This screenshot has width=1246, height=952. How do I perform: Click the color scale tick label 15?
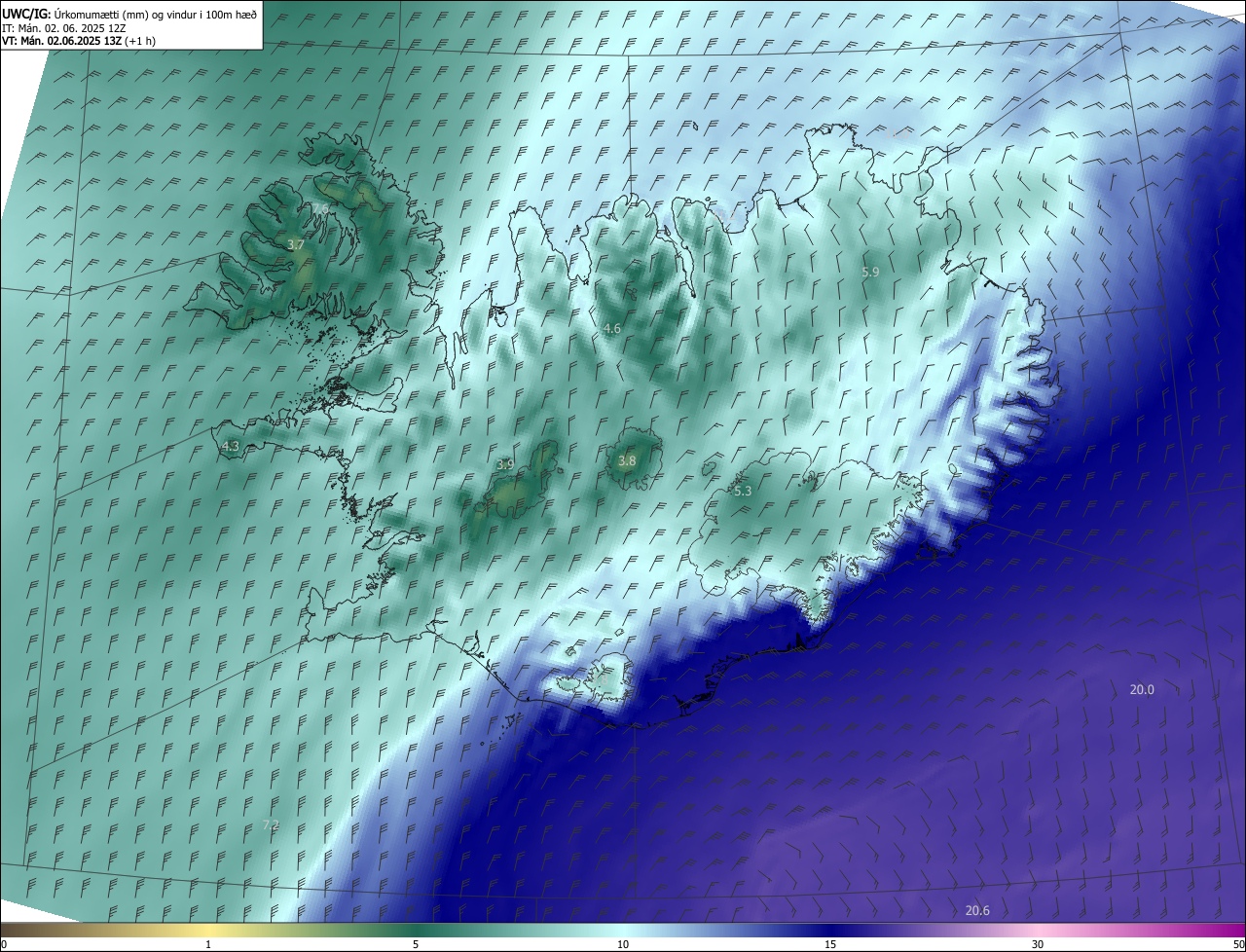(830, 945)
